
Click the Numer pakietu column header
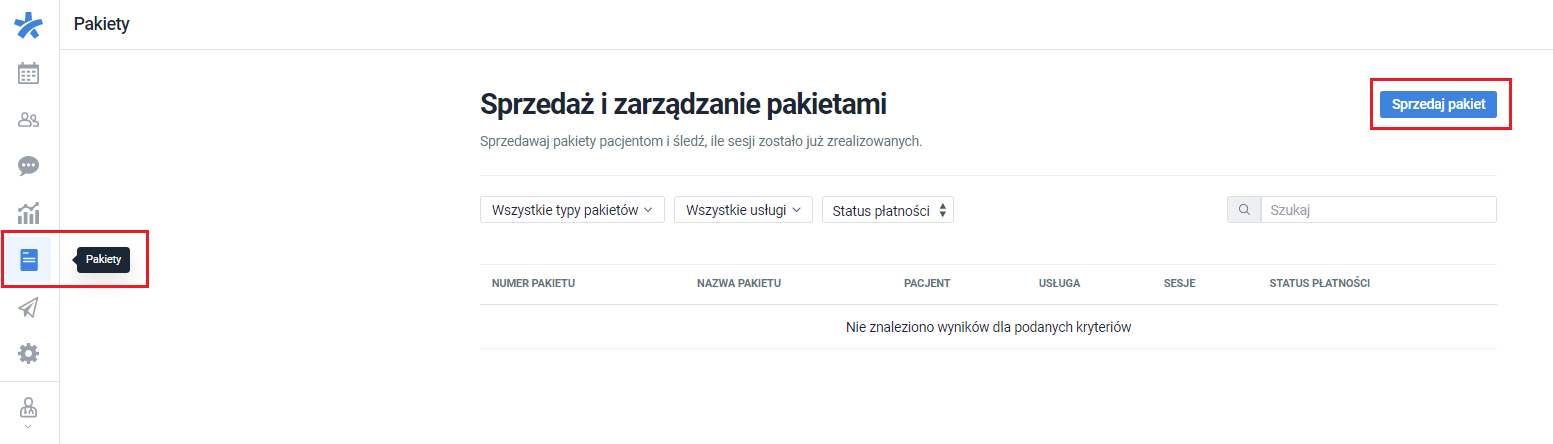pyautogui.click(x=533, y=284)
